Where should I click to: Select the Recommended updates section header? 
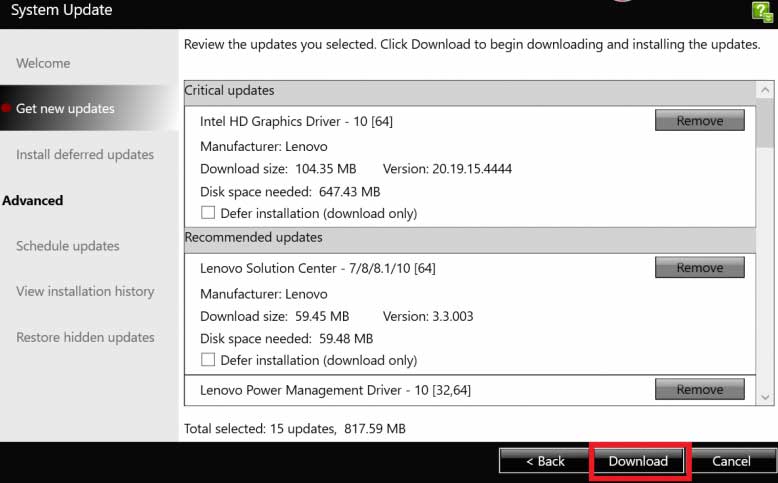(470, 240)
